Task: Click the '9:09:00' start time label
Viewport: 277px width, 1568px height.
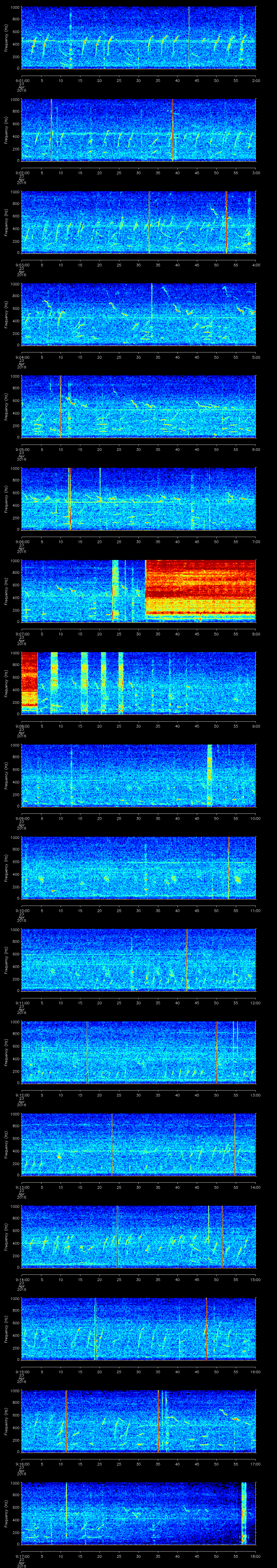Action: [22, 818]
